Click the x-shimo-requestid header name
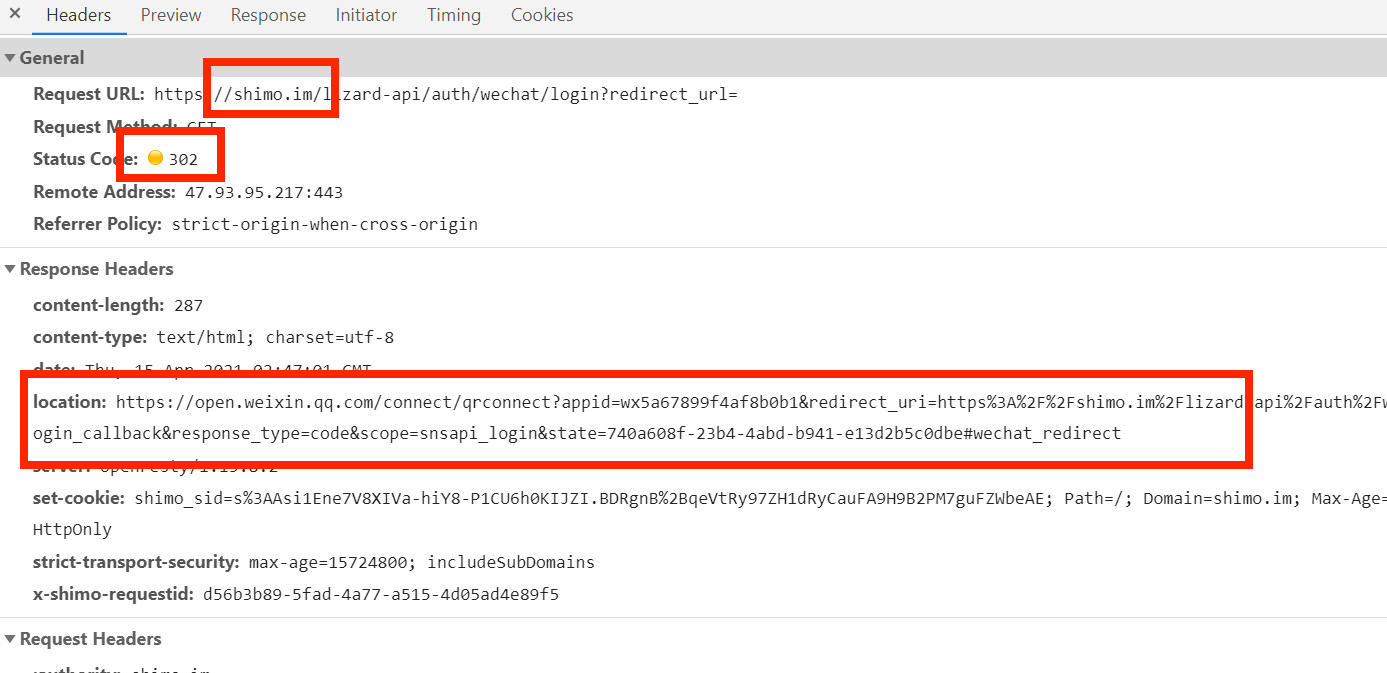The width and height of the screenshot is (1387, 673). click(113, 594)
